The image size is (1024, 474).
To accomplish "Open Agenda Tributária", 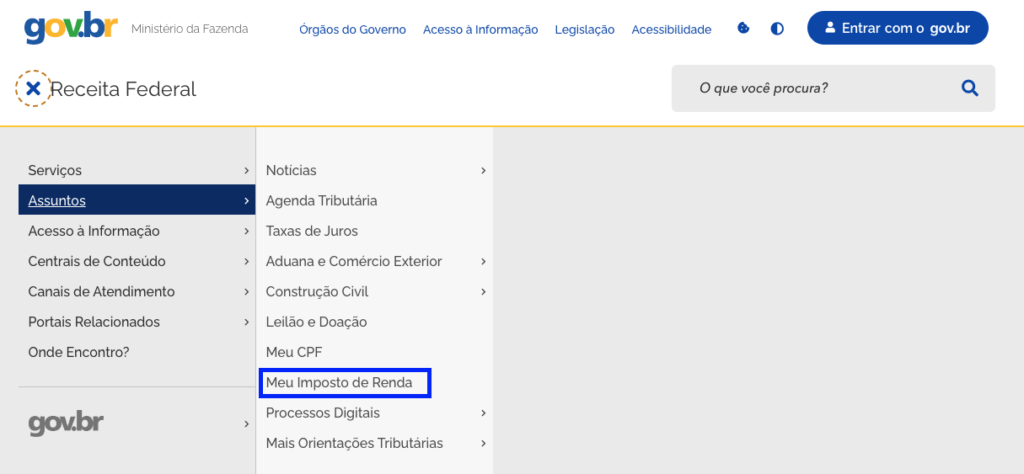I will tap(321, 201).
